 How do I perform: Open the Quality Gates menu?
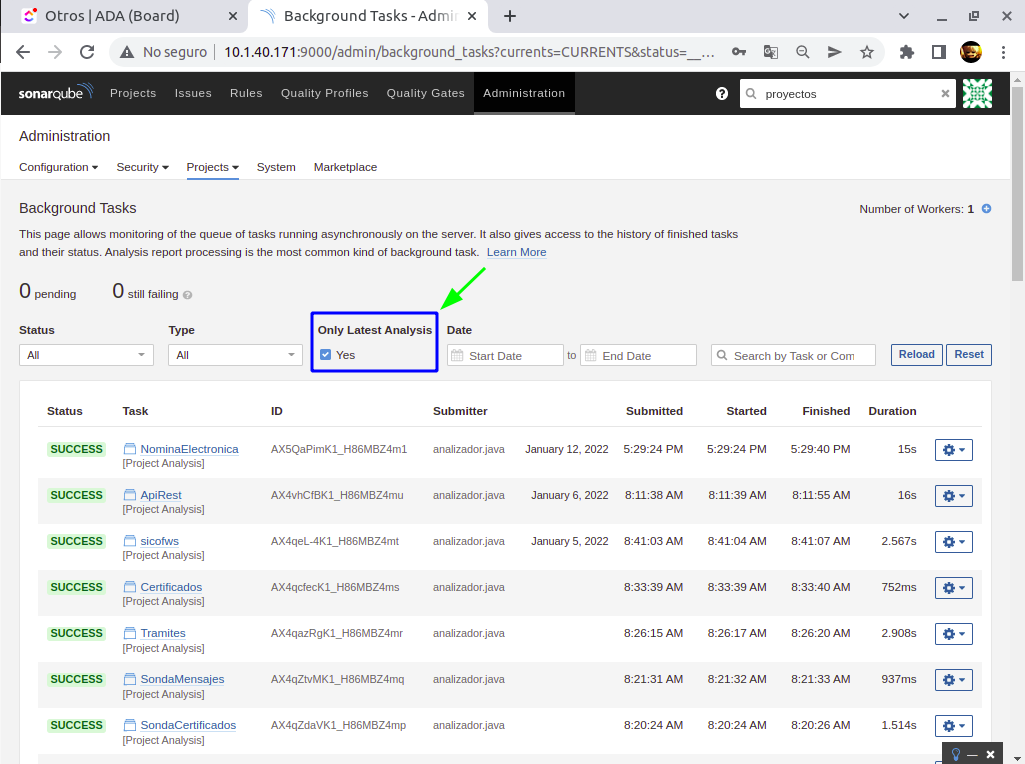(425, 93)
